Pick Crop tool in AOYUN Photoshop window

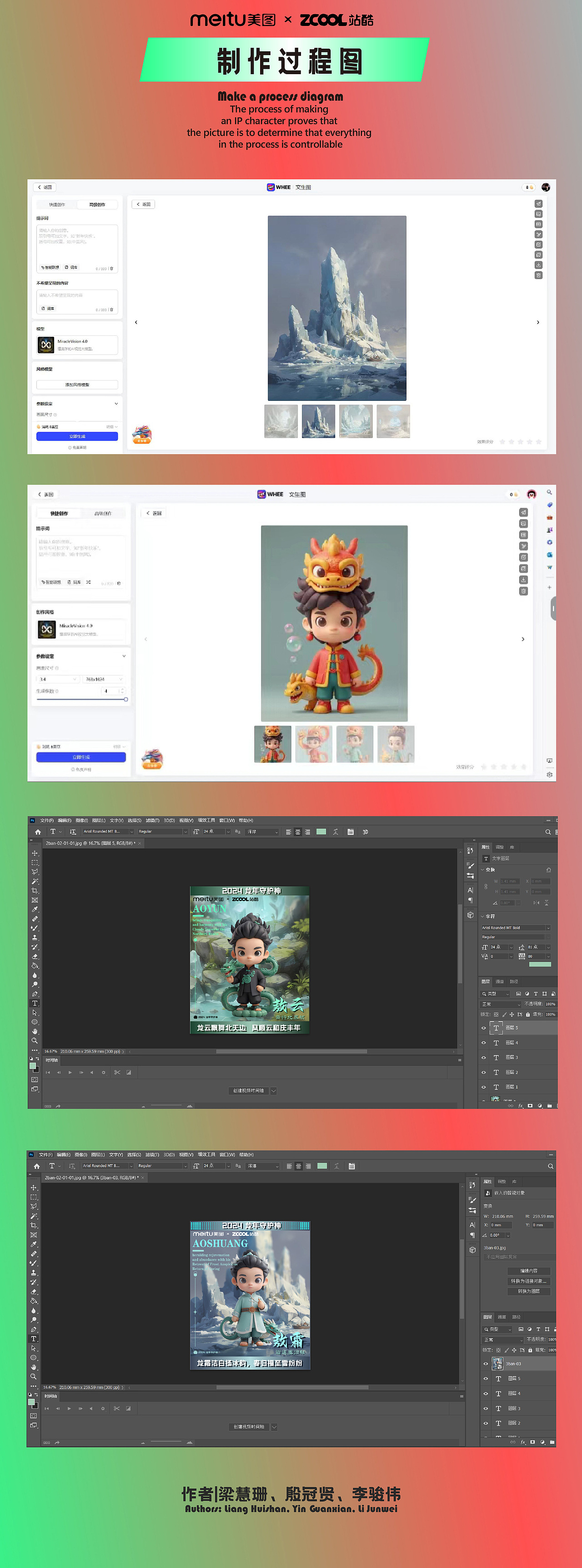point(35,890)
